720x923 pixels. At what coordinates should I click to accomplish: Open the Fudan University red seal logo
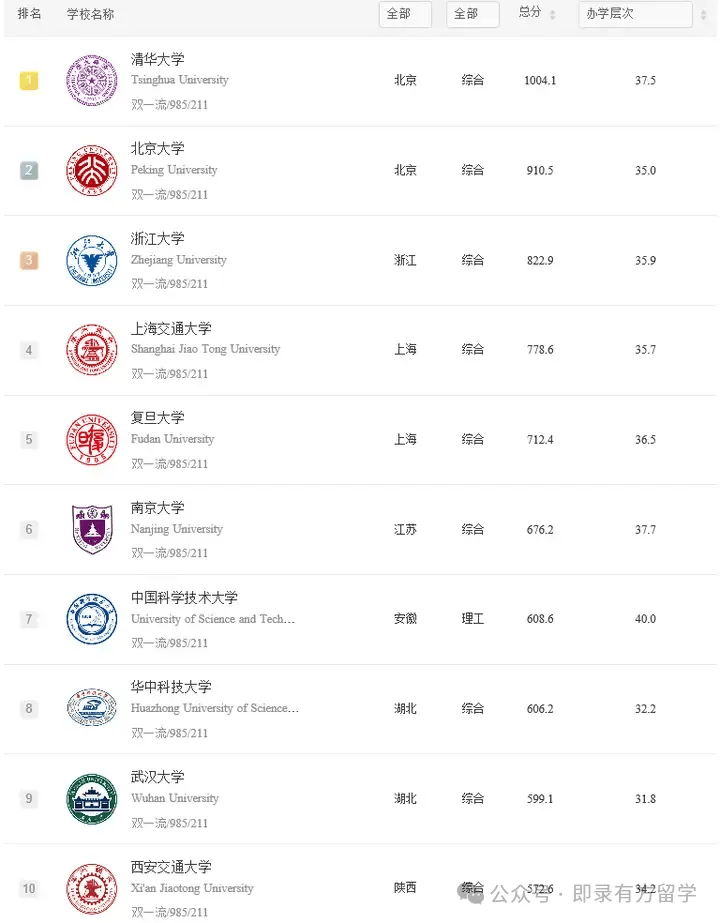tap(91, 440)
